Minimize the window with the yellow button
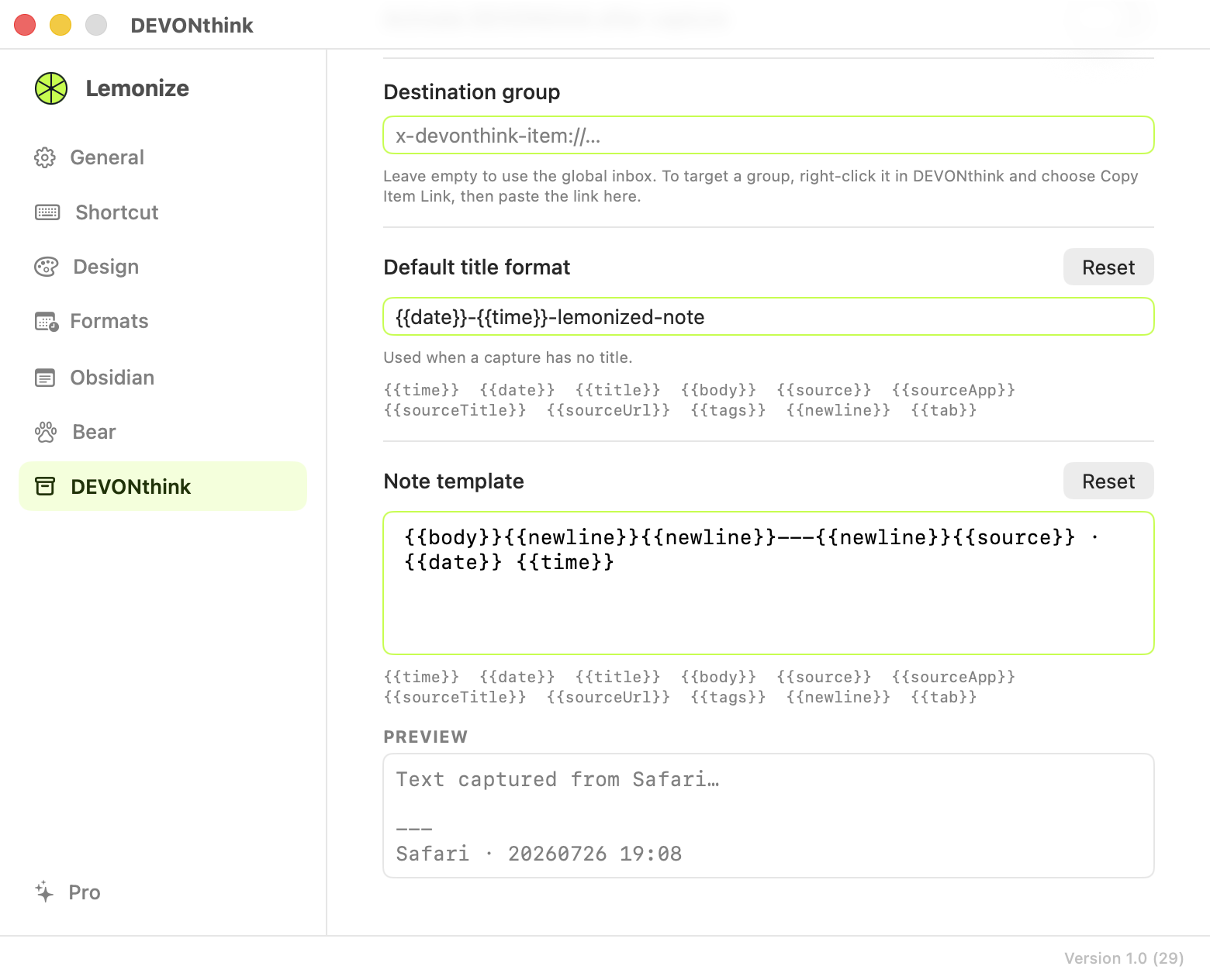 pyautogui.click(x=60, y=25)
